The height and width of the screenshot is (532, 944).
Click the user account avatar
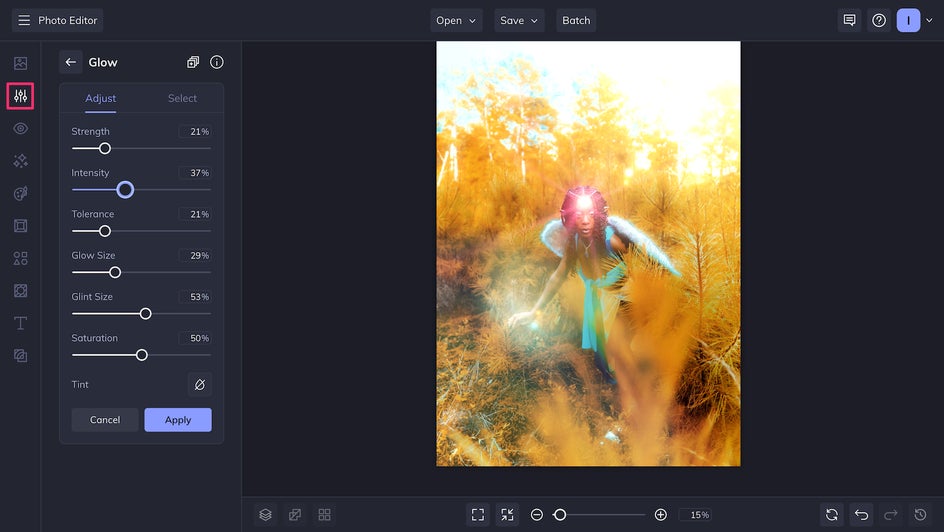908,20
